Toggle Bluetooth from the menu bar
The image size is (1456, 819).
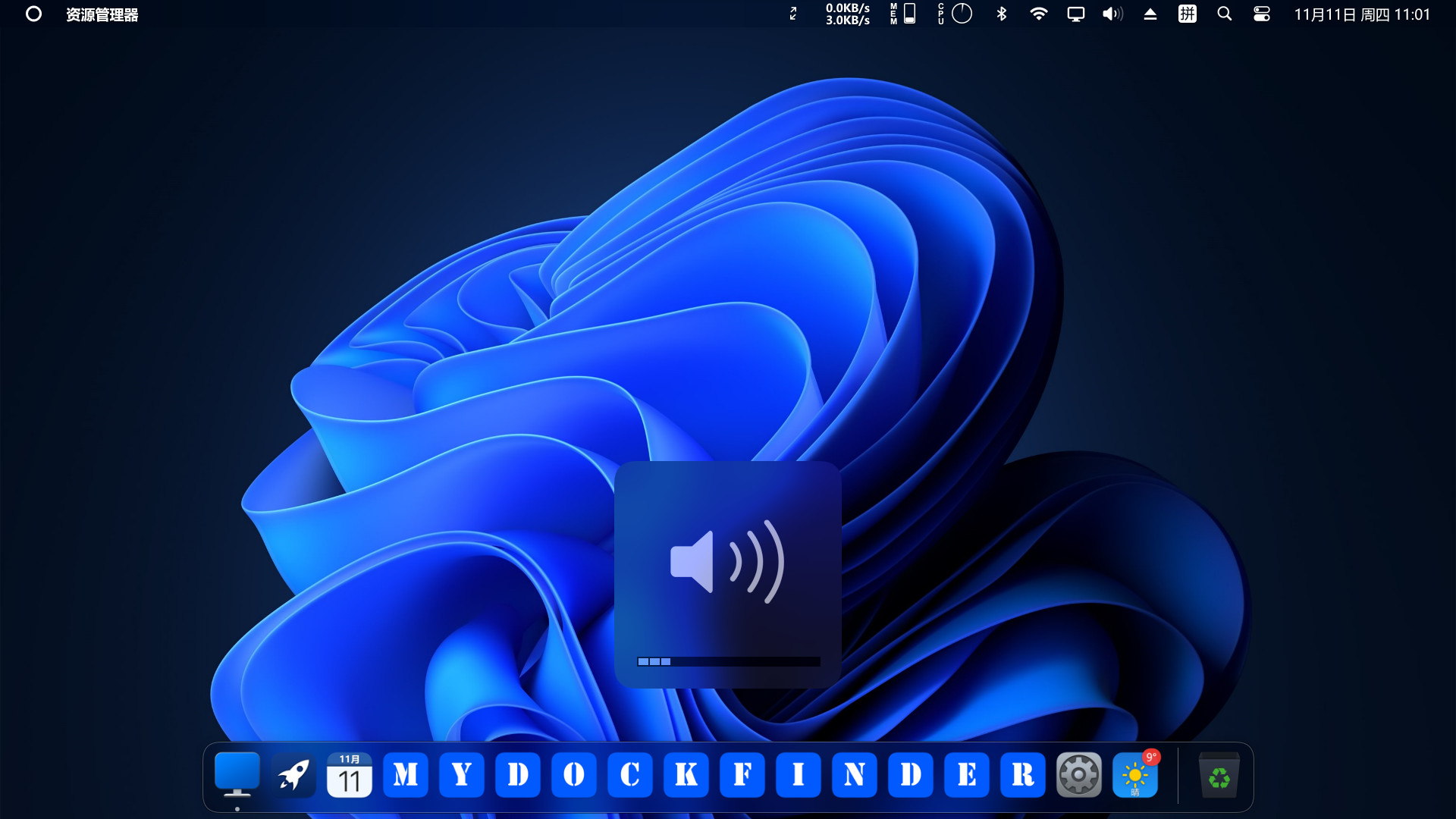(x=1002, y=14)
